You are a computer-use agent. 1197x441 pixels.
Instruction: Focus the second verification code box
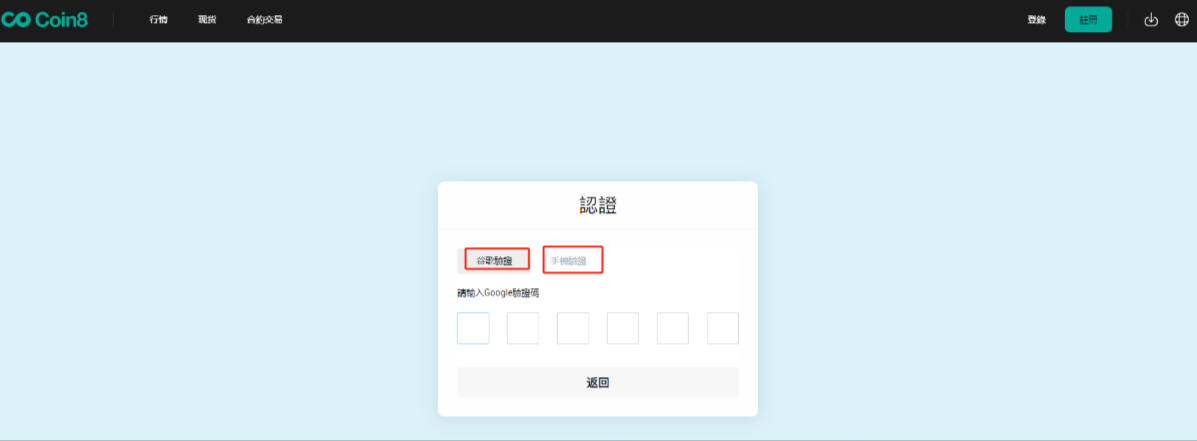coord(523,328)
